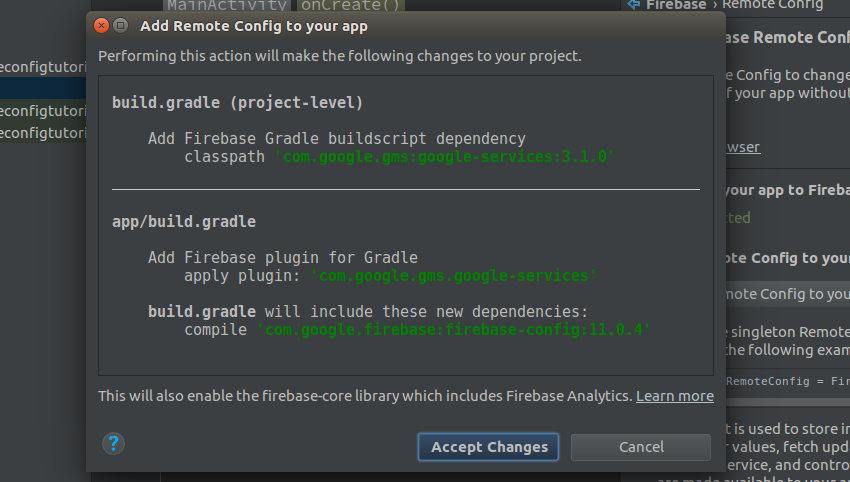Close the dialog with the red X button
Screen dimensions: 850x482
tap(101, 25)
